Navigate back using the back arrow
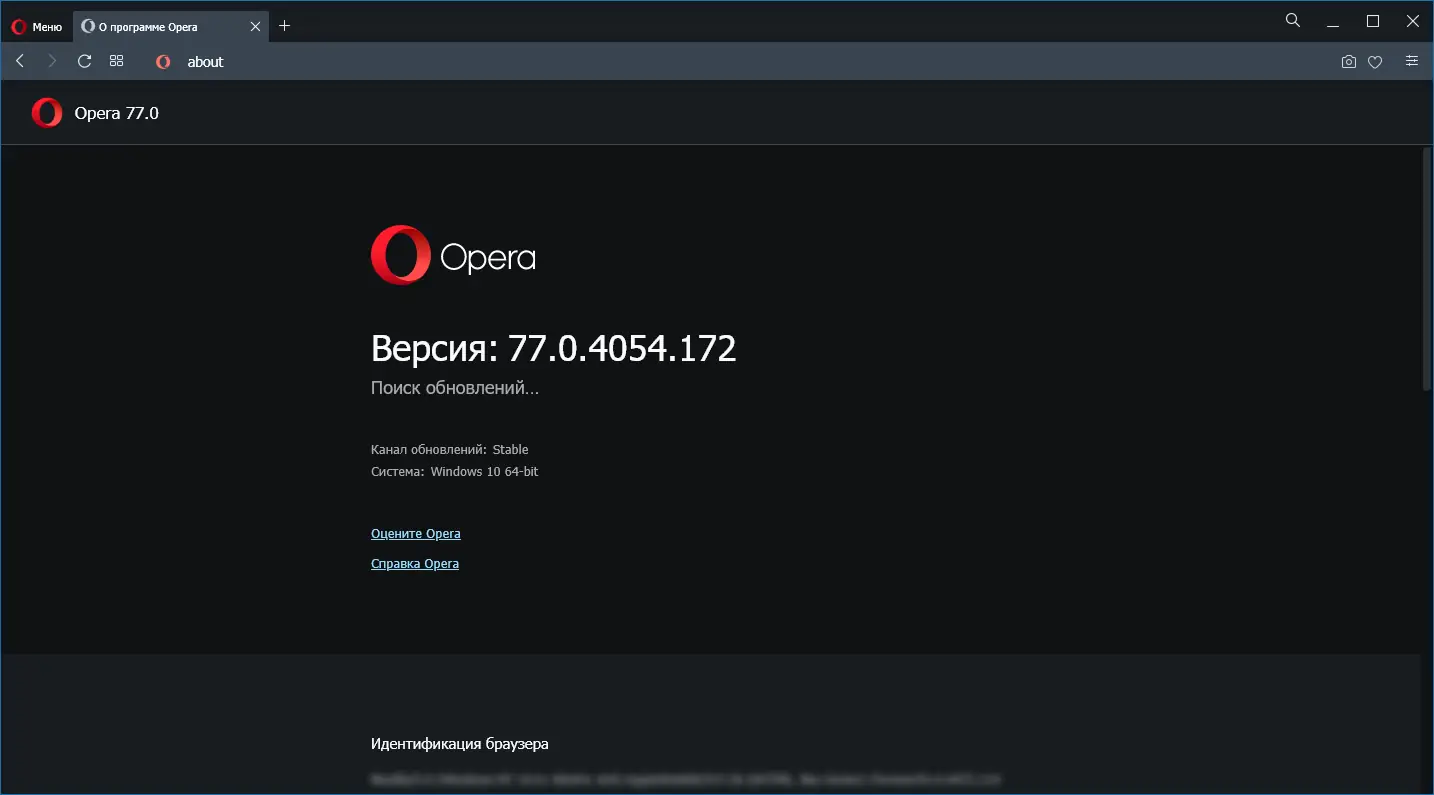Image resolution: width=1434 pixels, height=795 pixels. pyautogui.click(x=19, y=61)
